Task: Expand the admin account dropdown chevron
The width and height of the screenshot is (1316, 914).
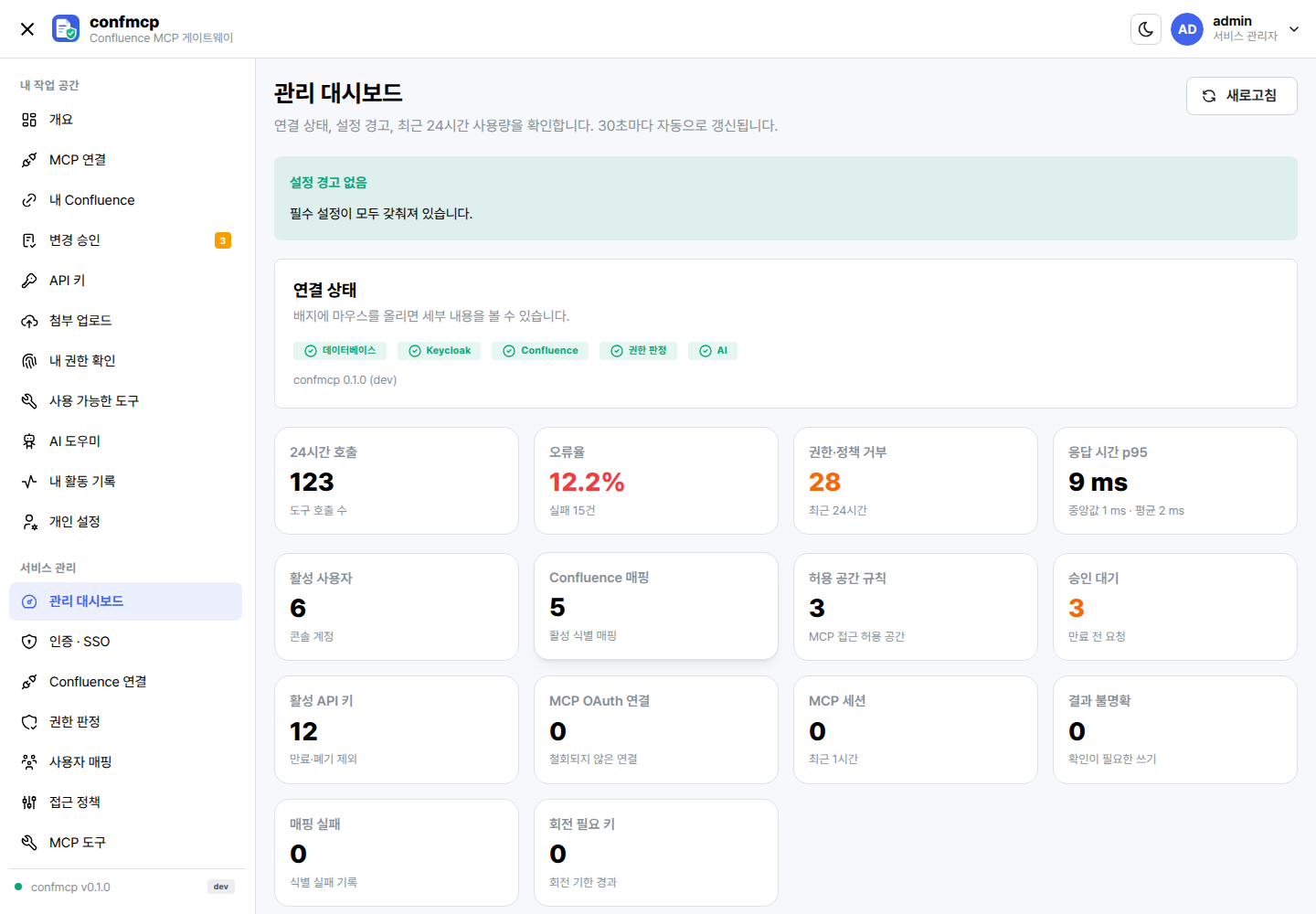Action: [1294, 29]
